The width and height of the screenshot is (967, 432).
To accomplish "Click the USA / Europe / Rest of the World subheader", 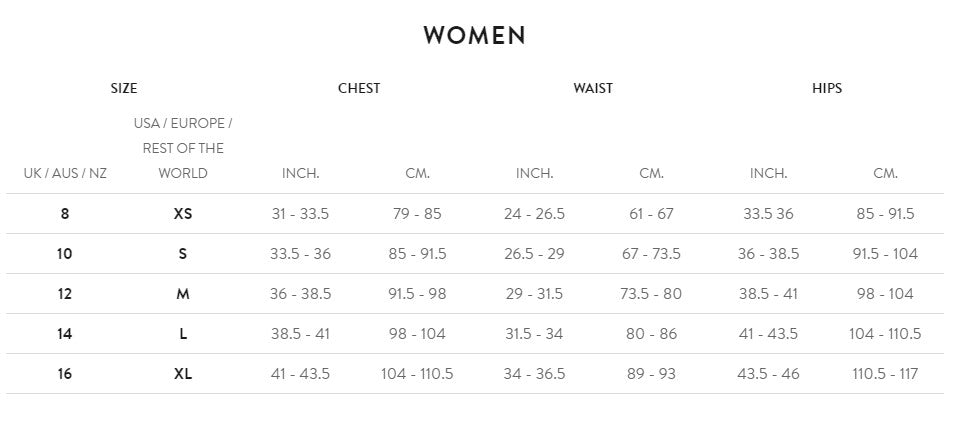I will pyautogui.click(x=183, y=148).
